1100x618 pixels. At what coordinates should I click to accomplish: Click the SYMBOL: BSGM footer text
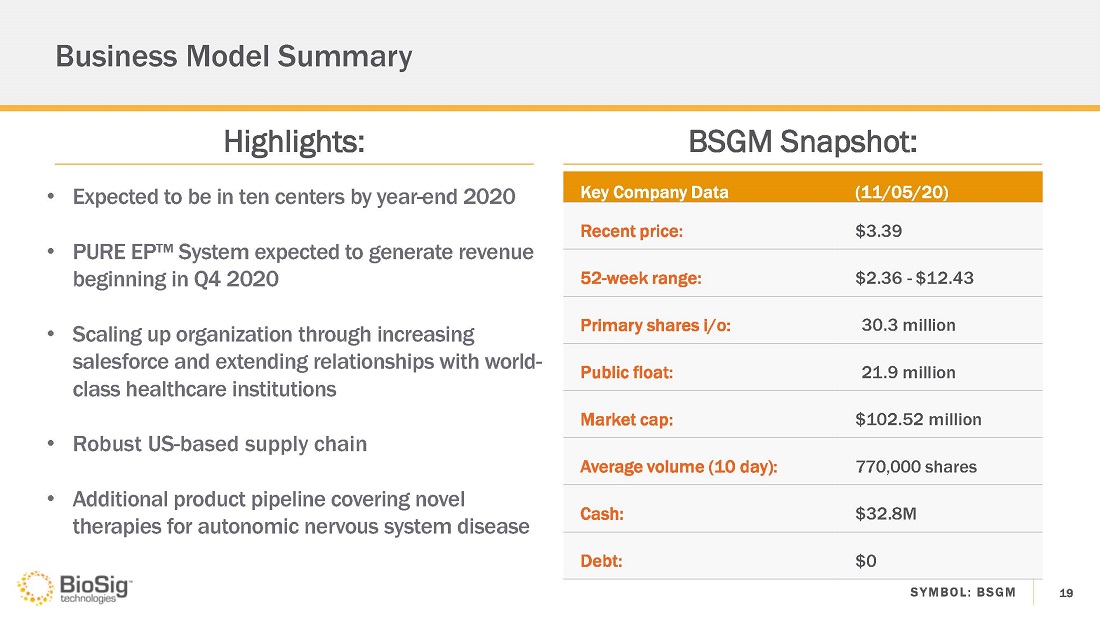(x=963, y=593)
